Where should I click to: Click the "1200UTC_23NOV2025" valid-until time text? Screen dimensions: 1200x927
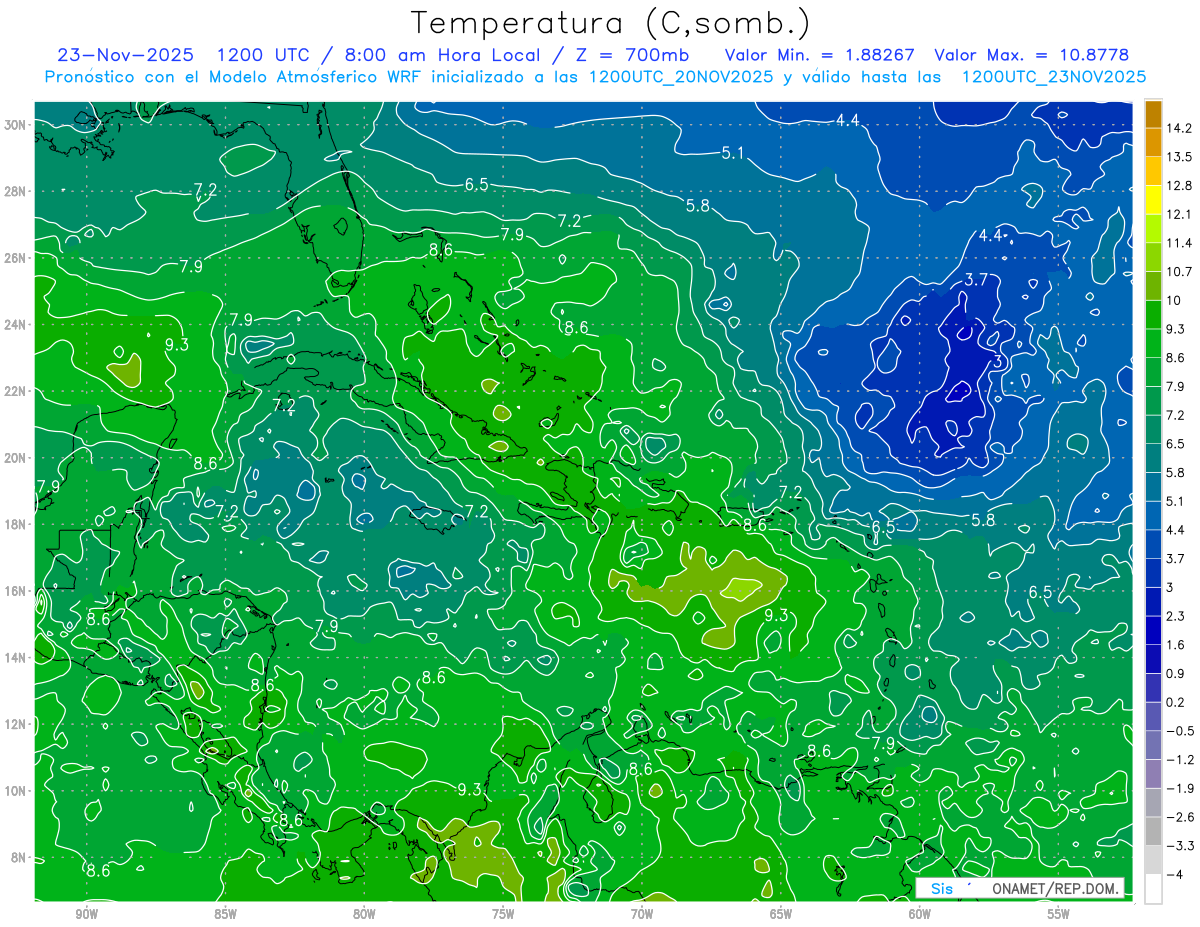(1052, 77)
